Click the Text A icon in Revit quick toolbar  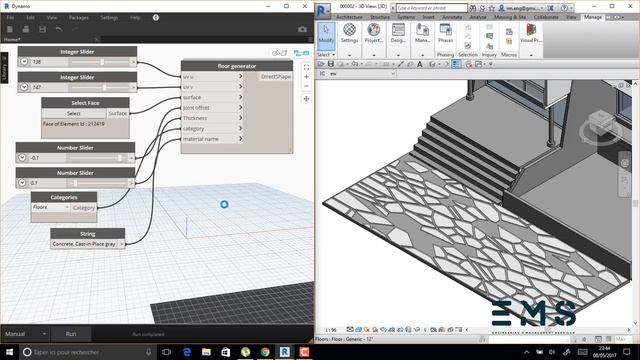420,64
